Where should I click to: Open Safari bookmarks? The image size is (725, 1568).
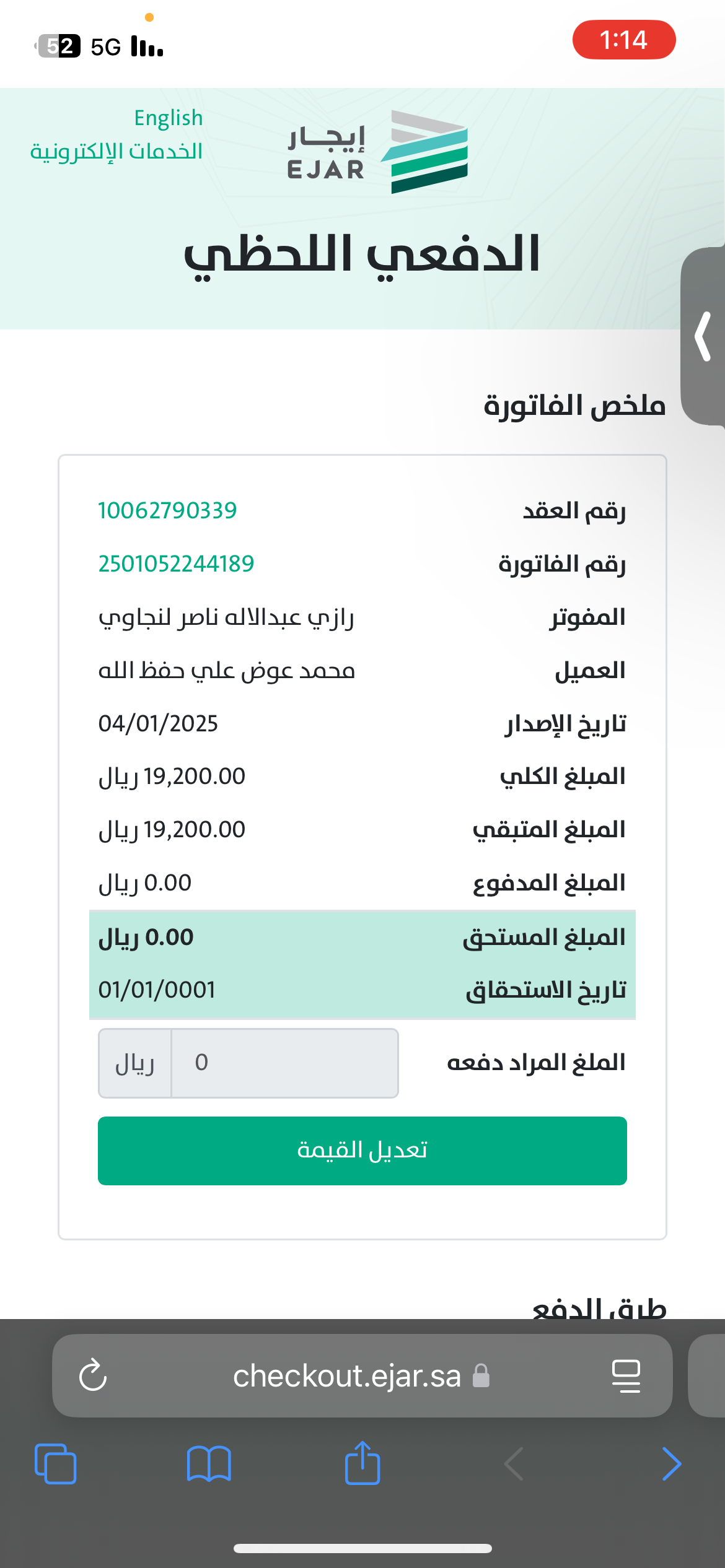click(209, 1464)
